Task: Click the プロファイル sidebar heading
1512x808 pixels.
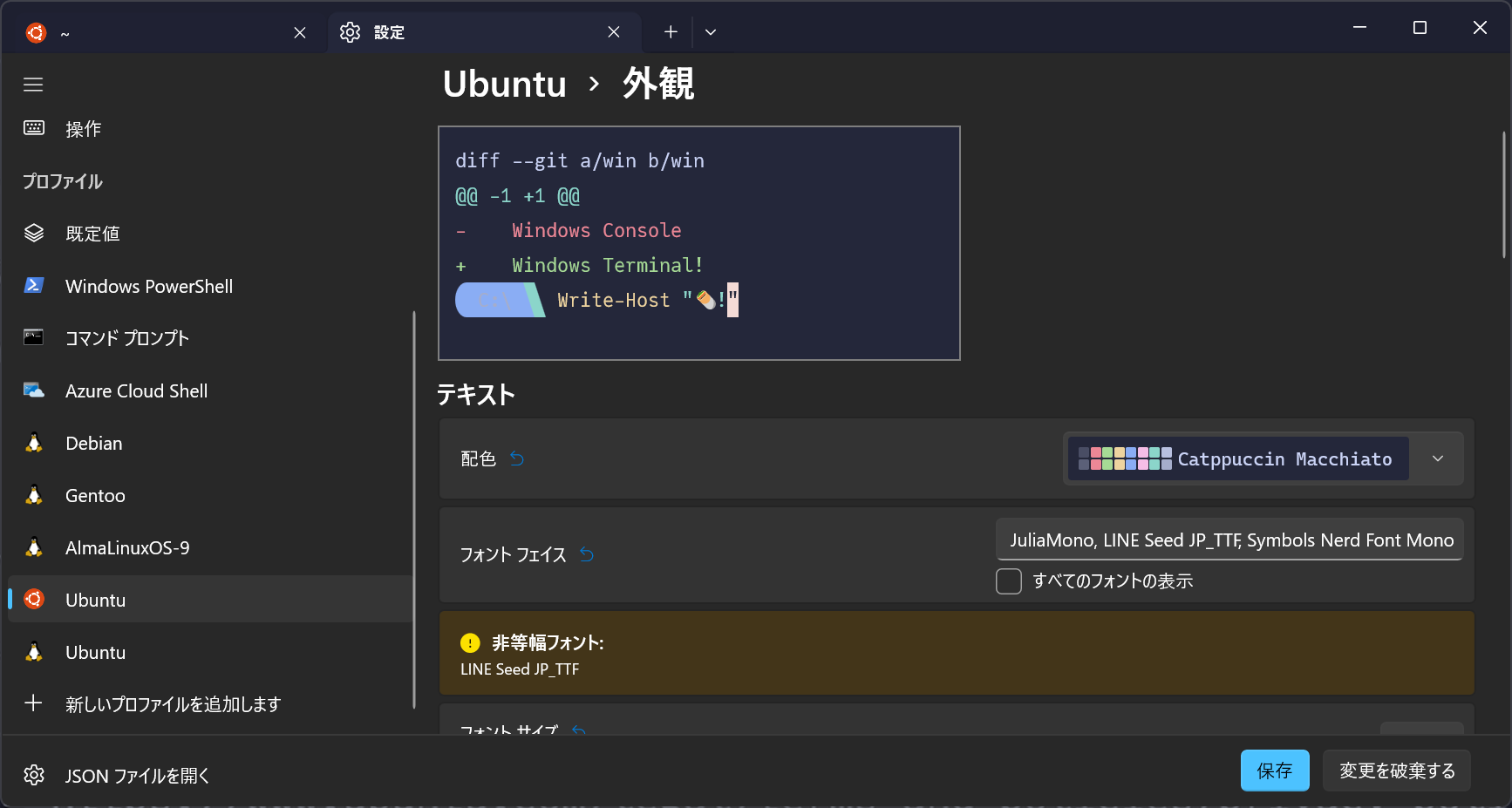Action: [63, 181]
